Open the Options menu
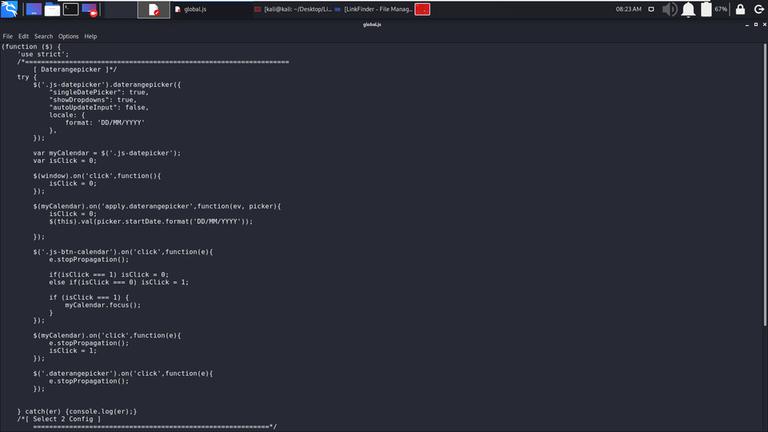This screenshot has width=768, height=432. click(68, 36)
